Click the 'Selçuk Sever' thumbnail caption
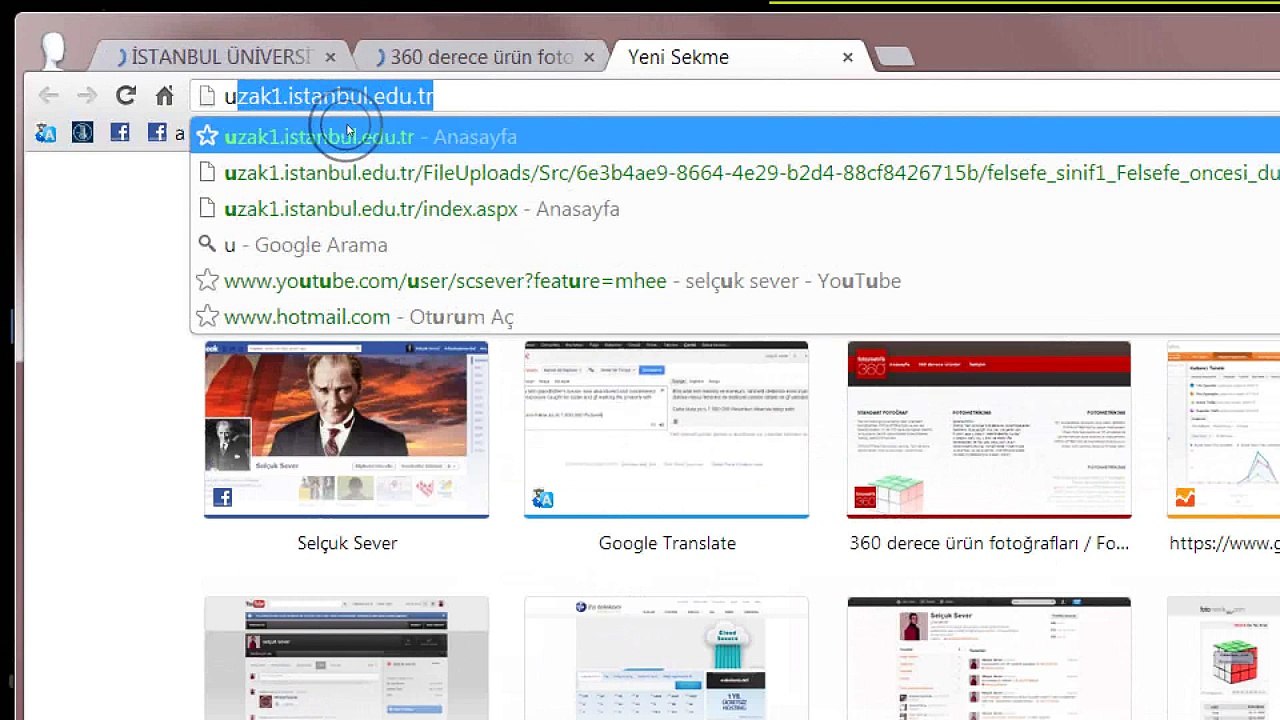1280x720 pixels. point(347,543)
